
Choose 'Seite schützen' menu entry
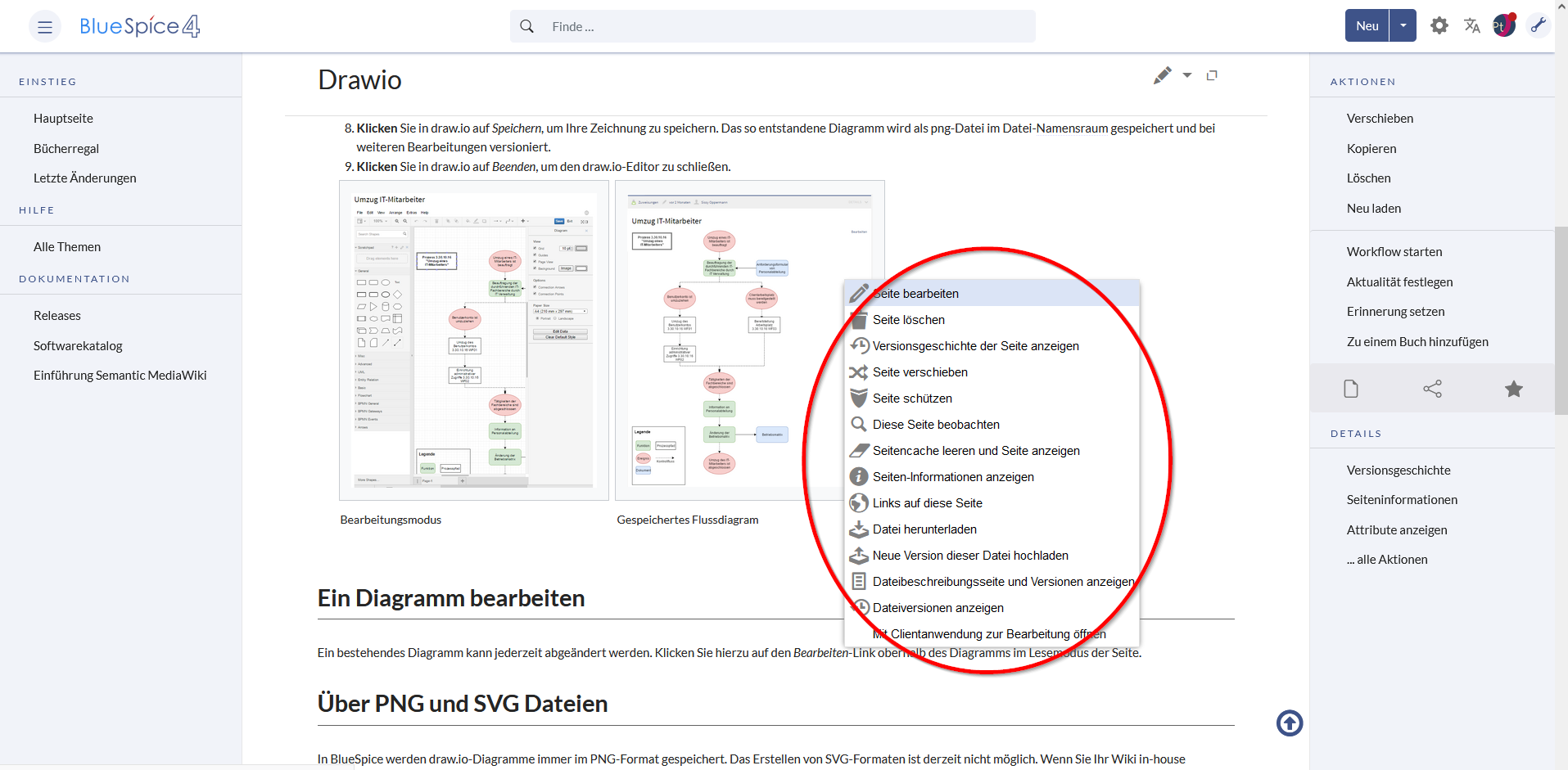992,399
